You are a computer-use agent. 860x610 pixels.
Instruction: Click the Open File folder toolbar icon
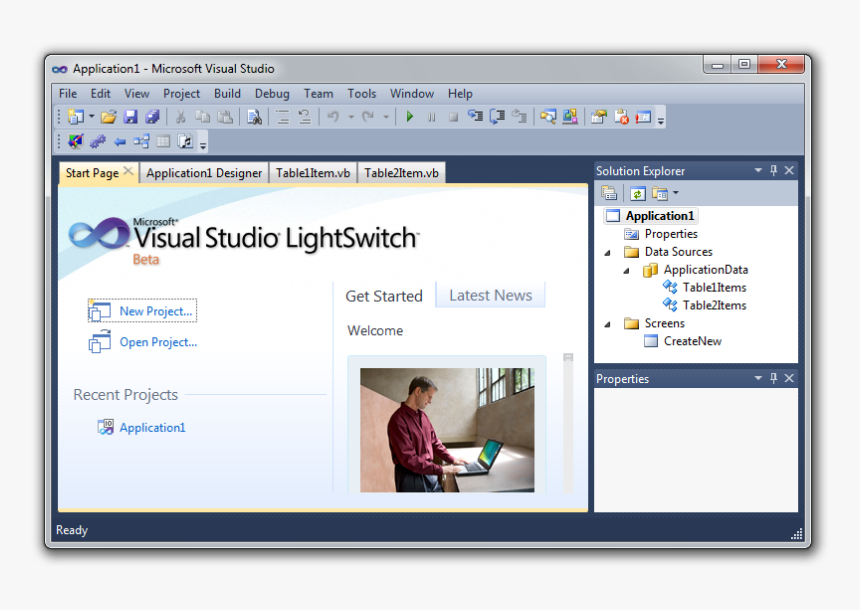tap(109, 116)
